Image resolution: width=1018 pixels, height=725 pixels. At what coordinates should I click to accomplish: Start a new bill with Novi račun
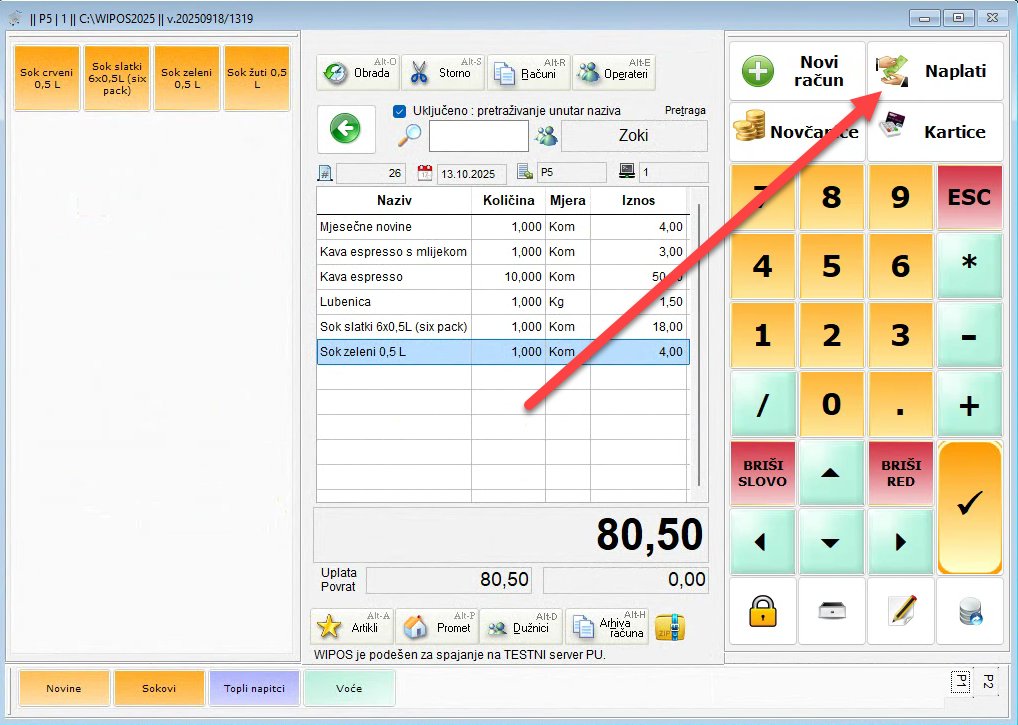(x=797, y=71)
